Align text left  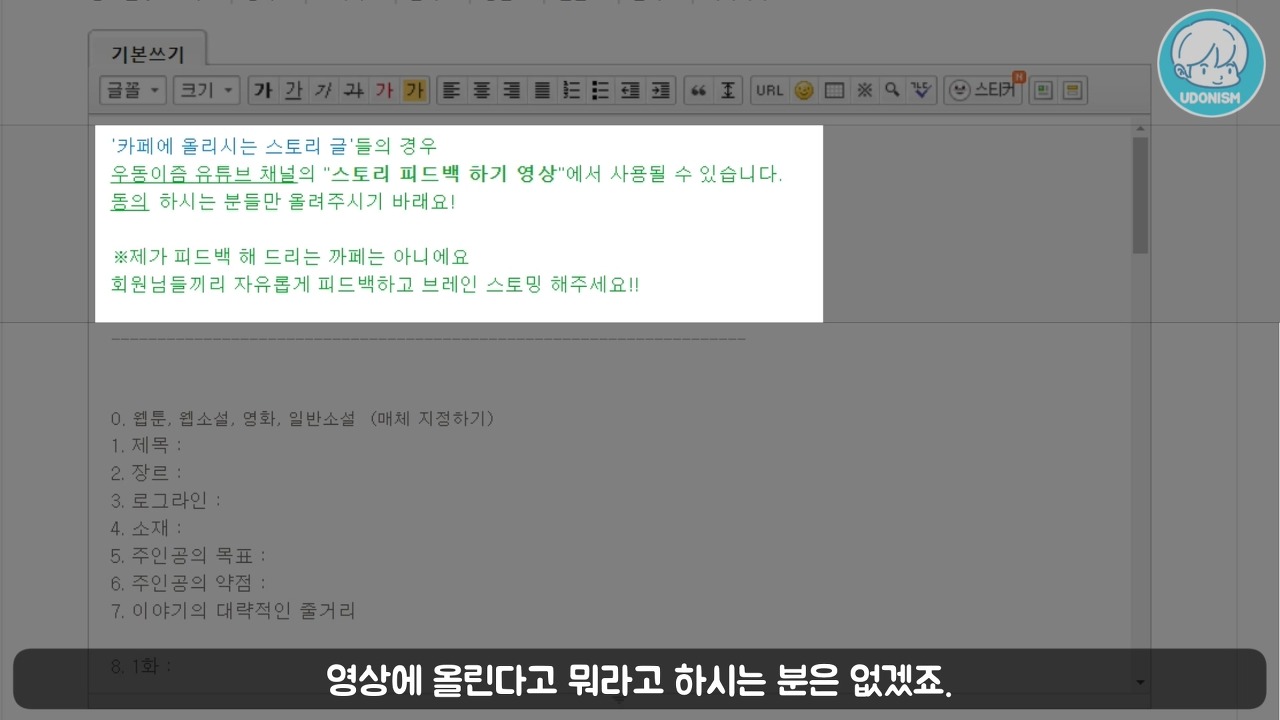coord(452,90)
